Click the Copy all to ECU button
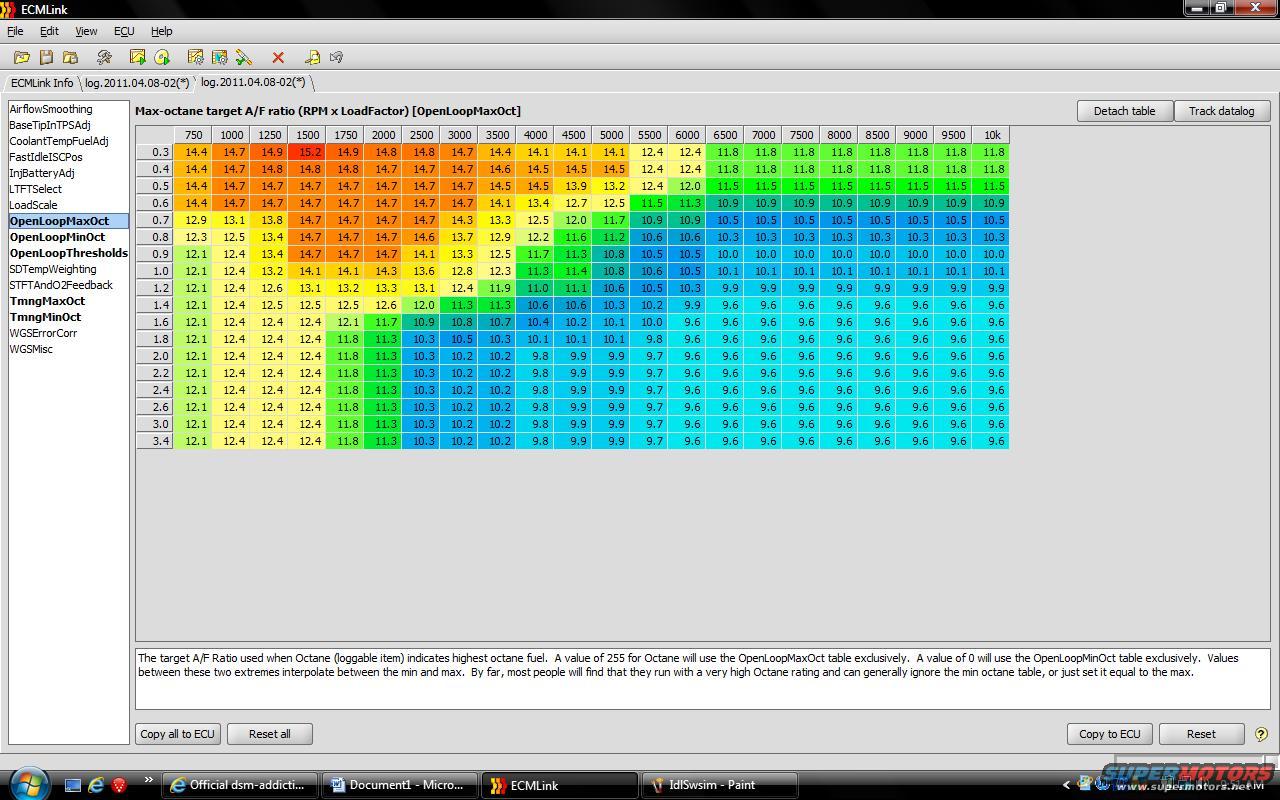 [x=178, y=734]
